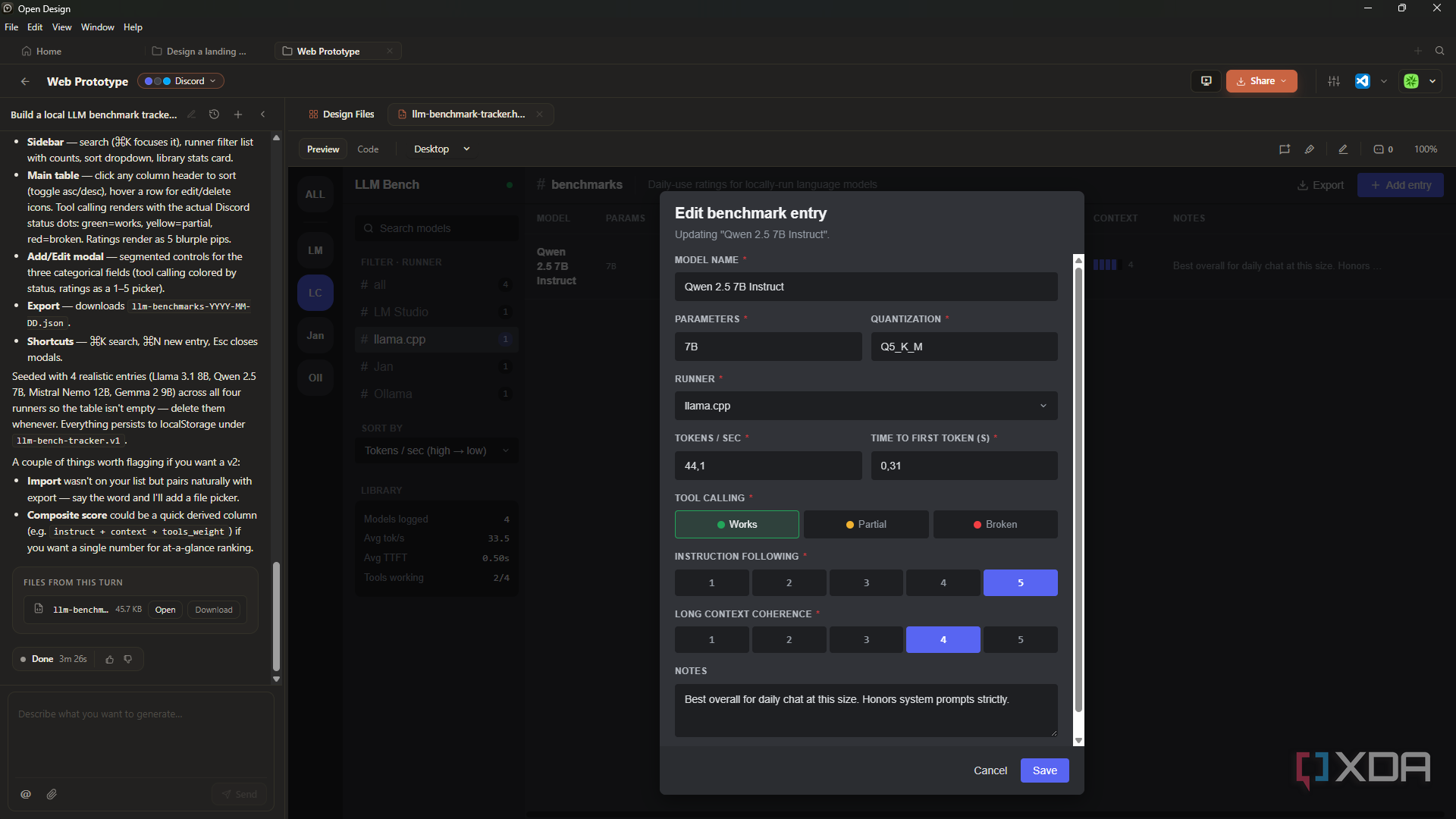Click the VS Code icon in header

(1363, 81)
